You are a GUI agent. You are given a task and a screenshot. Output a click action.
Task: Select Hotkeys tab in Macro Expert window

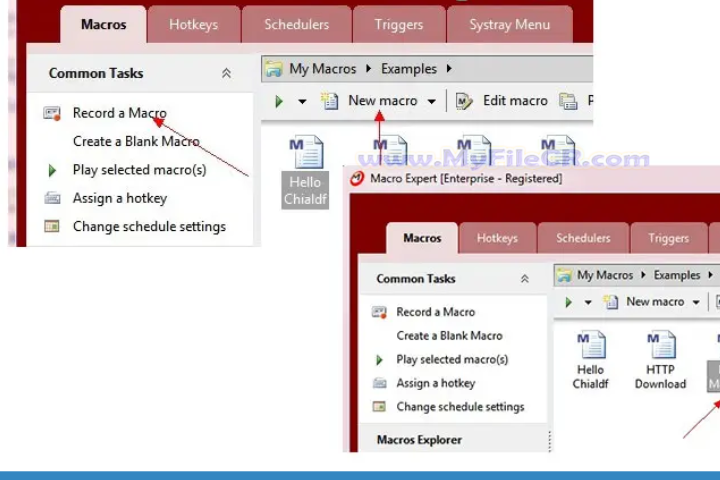click(497, 238)
